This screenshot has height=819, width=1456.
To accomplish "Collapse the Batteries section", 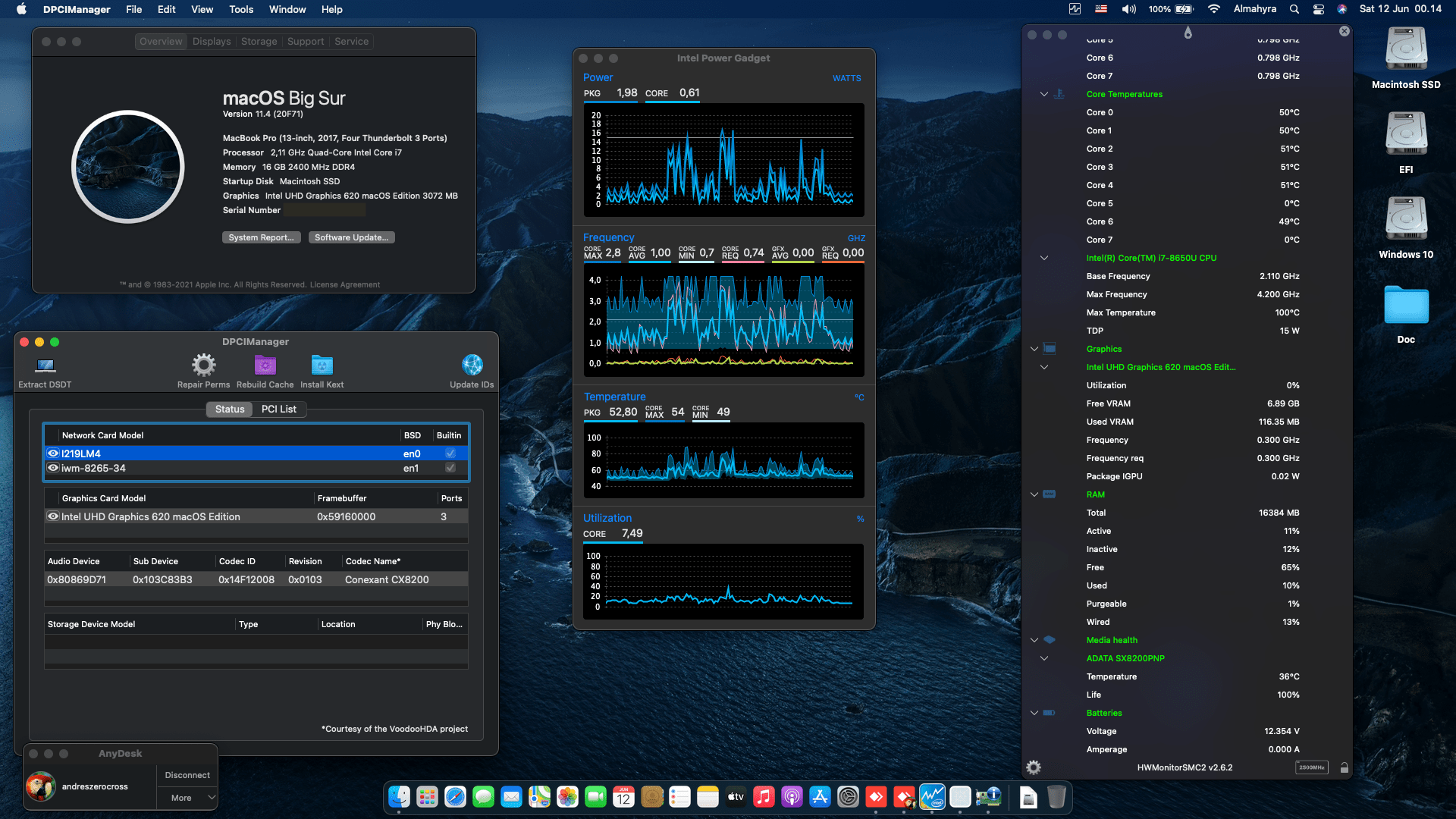I will [1034, 713].
